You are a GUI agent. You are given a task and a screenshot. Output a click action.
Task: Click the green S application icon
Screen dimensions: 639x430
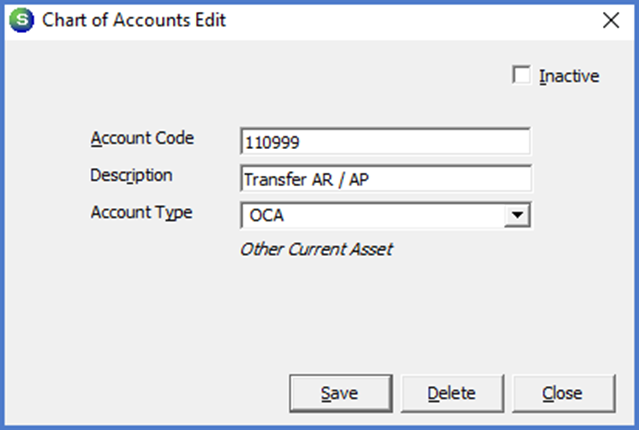point(21,20)
